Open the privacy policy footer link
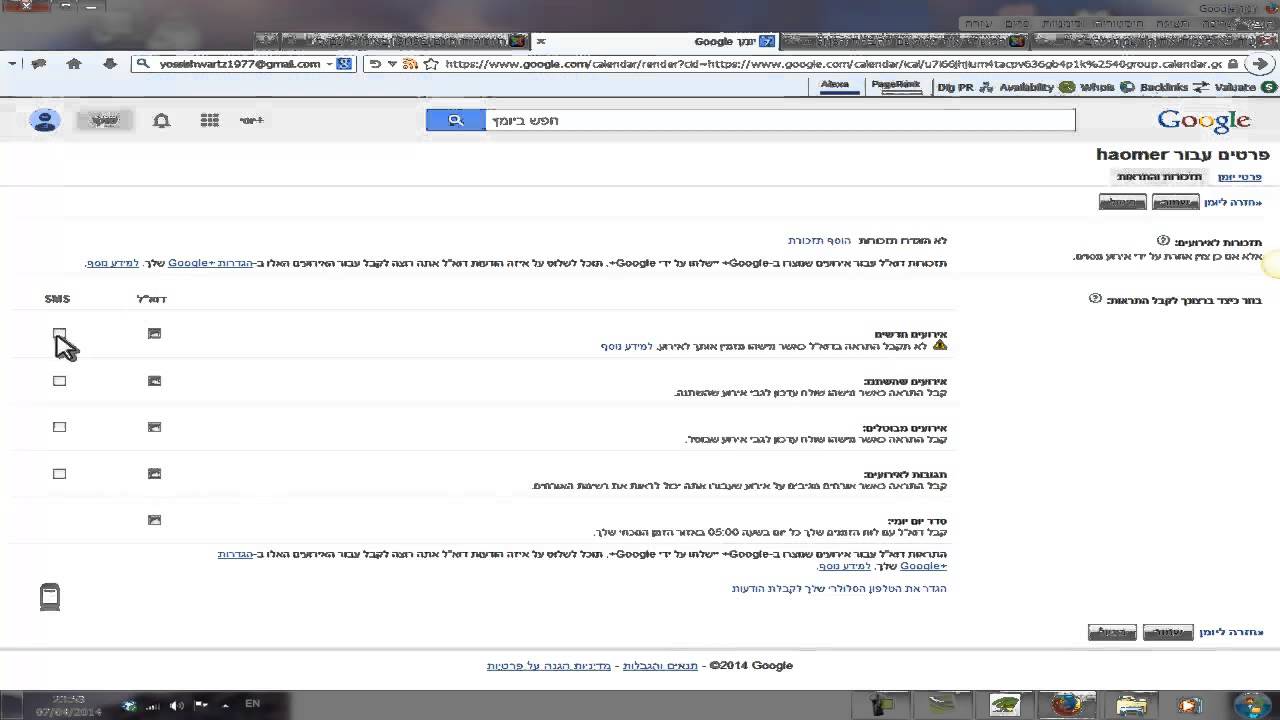This screenshot has width=1280, height=720. pos(549,666)
